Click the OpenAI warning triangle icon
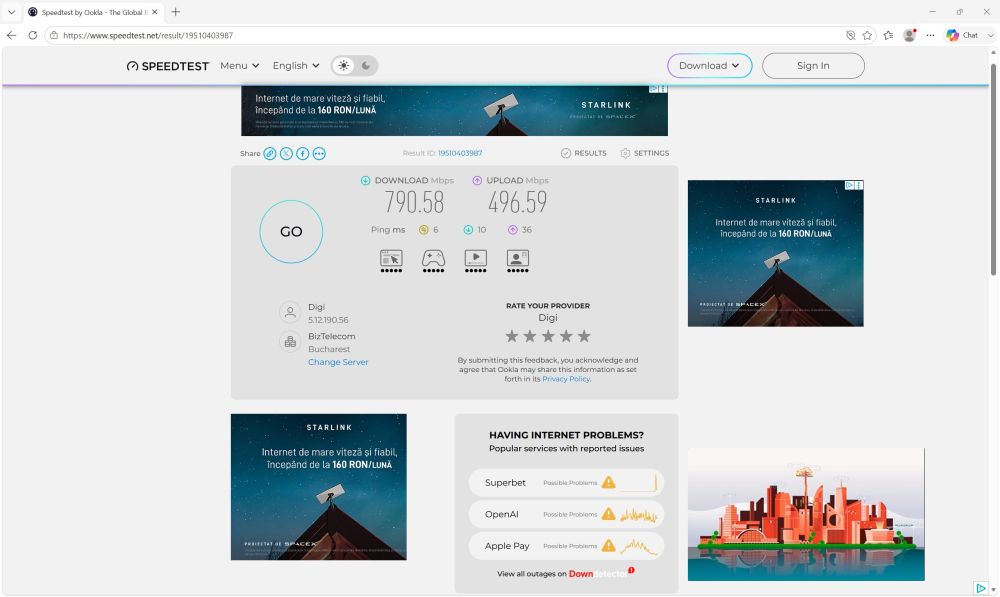The width and height of the screenshot is (1000, 597). (608, 514)
